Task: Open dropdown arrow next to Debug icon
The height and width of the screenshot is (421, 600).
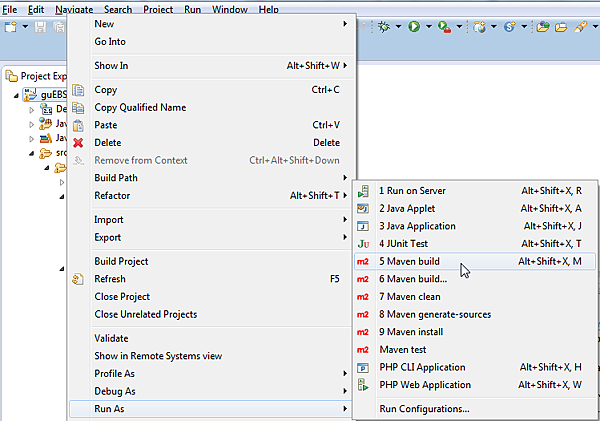Action: pyautogui.click(x=398, y=26)
